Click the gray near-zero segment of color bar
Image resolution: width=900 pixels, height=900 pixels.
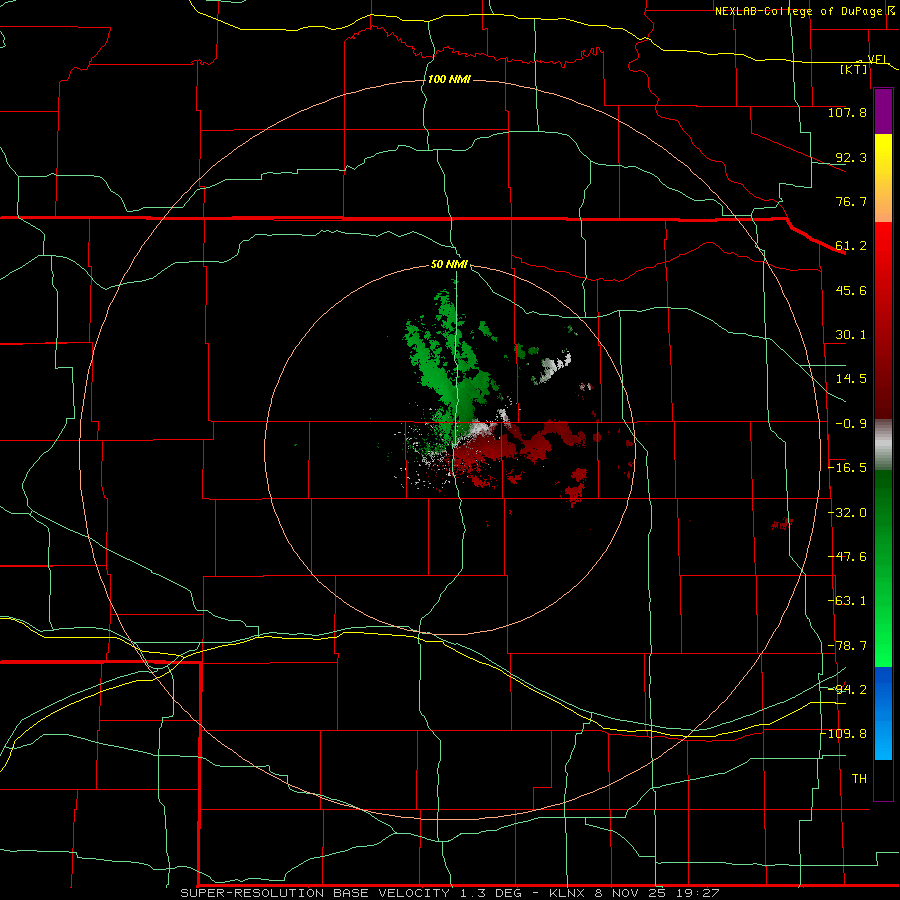(x=883, y=445)
